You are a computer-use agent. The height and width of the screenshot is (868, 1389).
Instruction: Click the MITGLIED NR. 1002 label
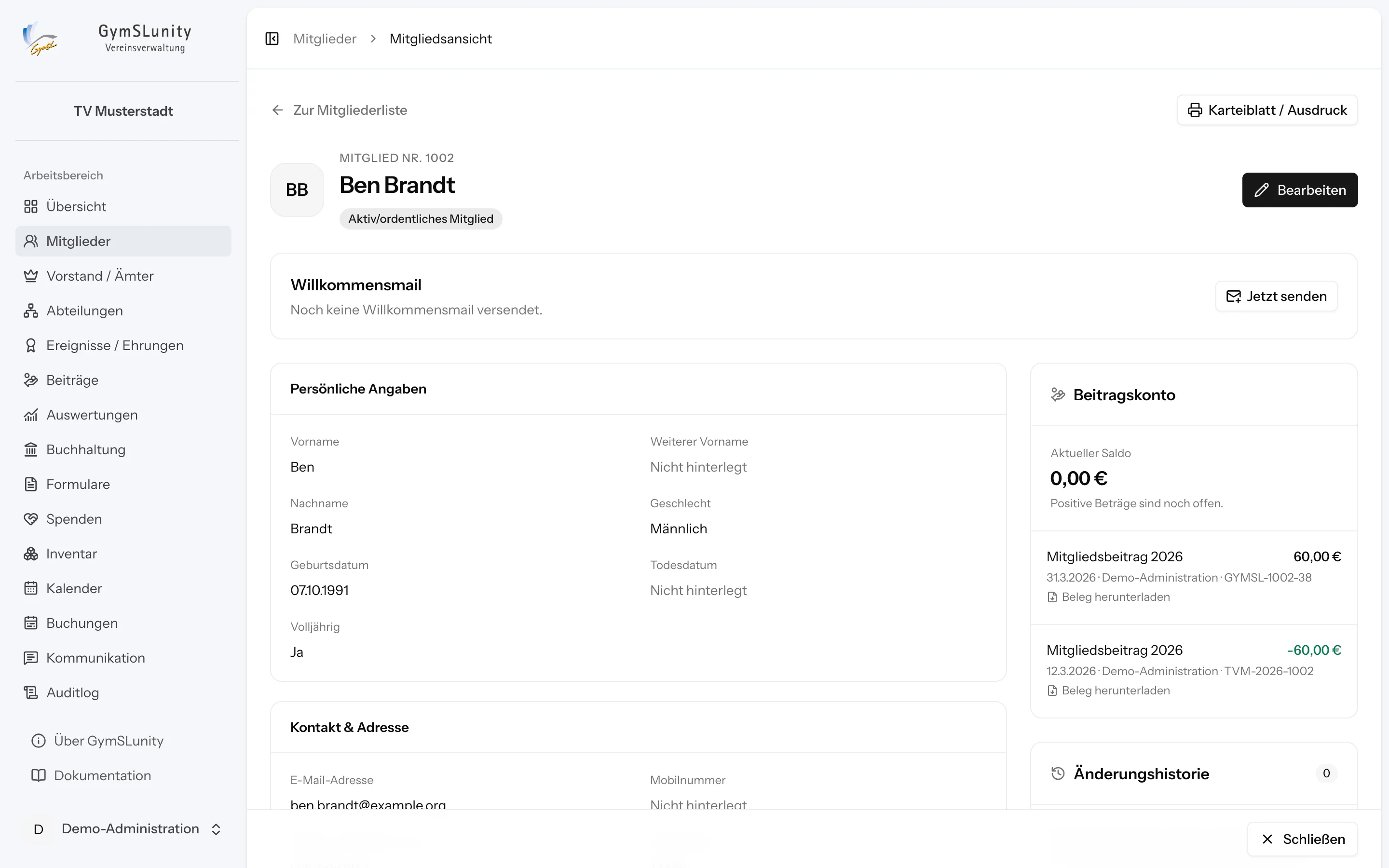click(x=396, y=158)
